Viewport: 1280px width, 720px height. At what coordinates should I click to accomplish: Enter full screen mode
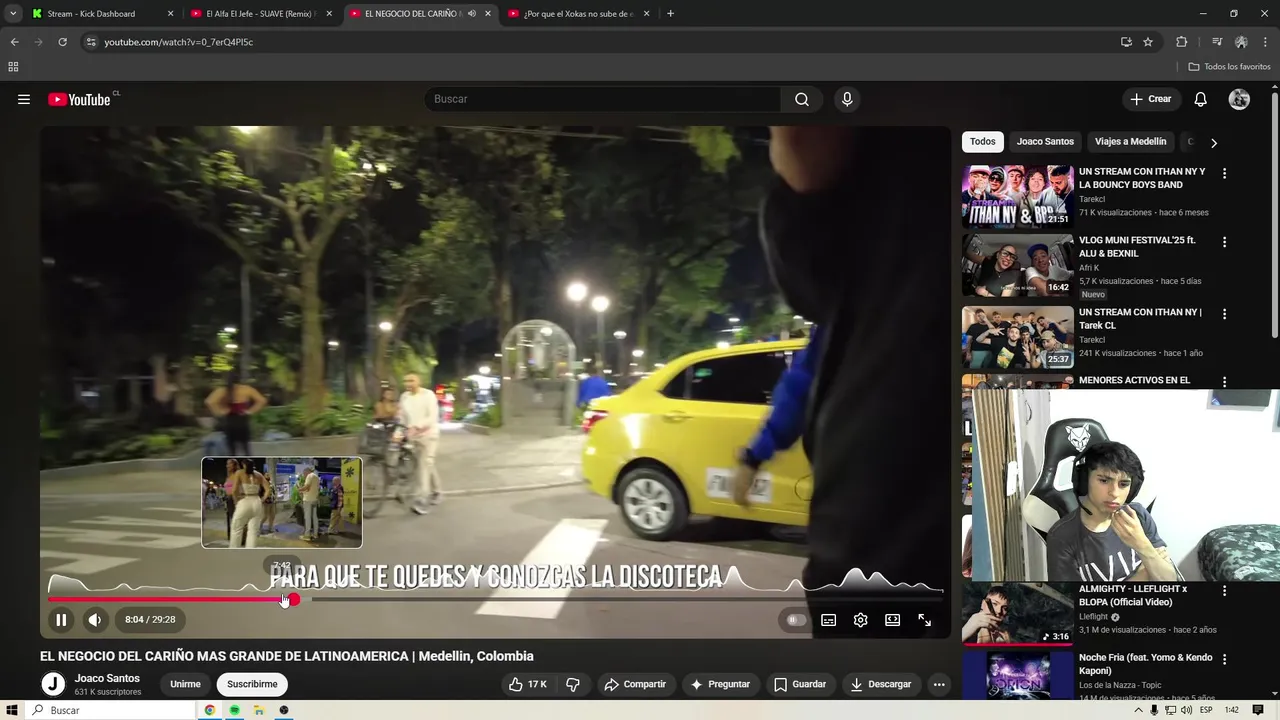(924, 620)
